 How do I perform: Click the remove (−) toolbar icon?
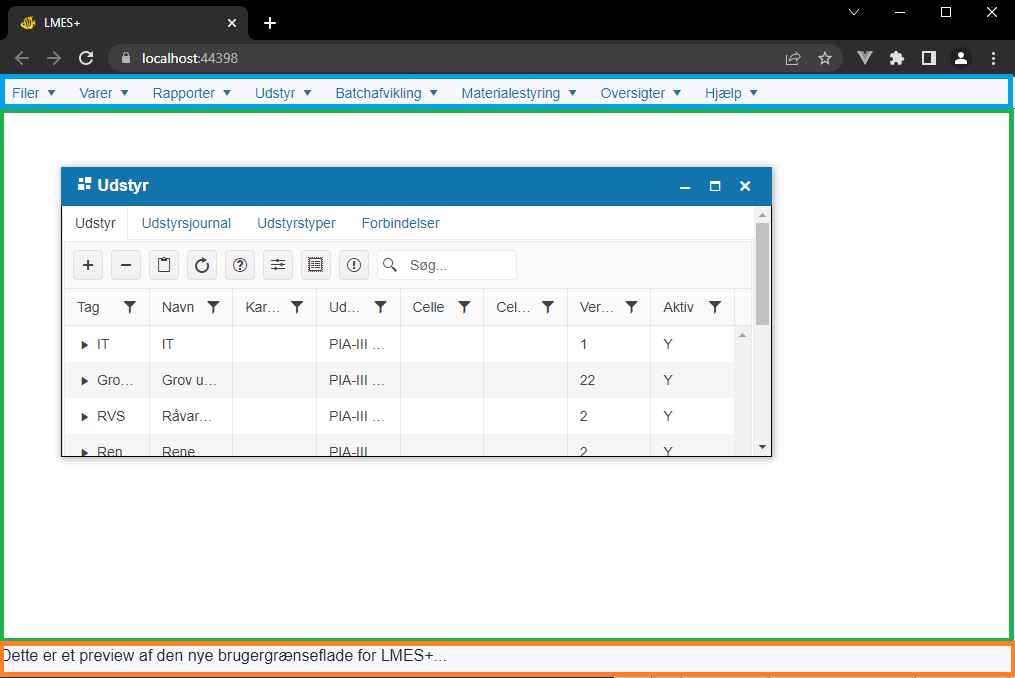[125, 264]
